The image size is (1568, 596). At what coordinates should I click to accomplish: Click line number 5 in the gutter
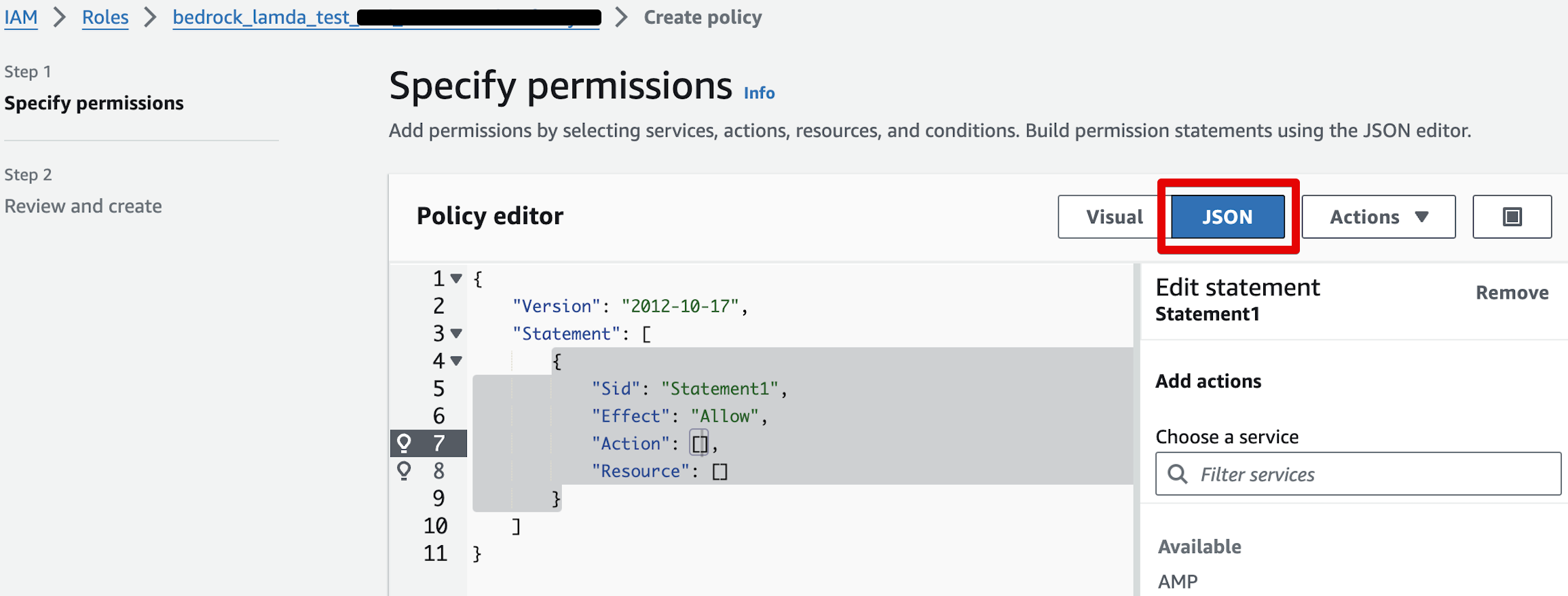439,388
